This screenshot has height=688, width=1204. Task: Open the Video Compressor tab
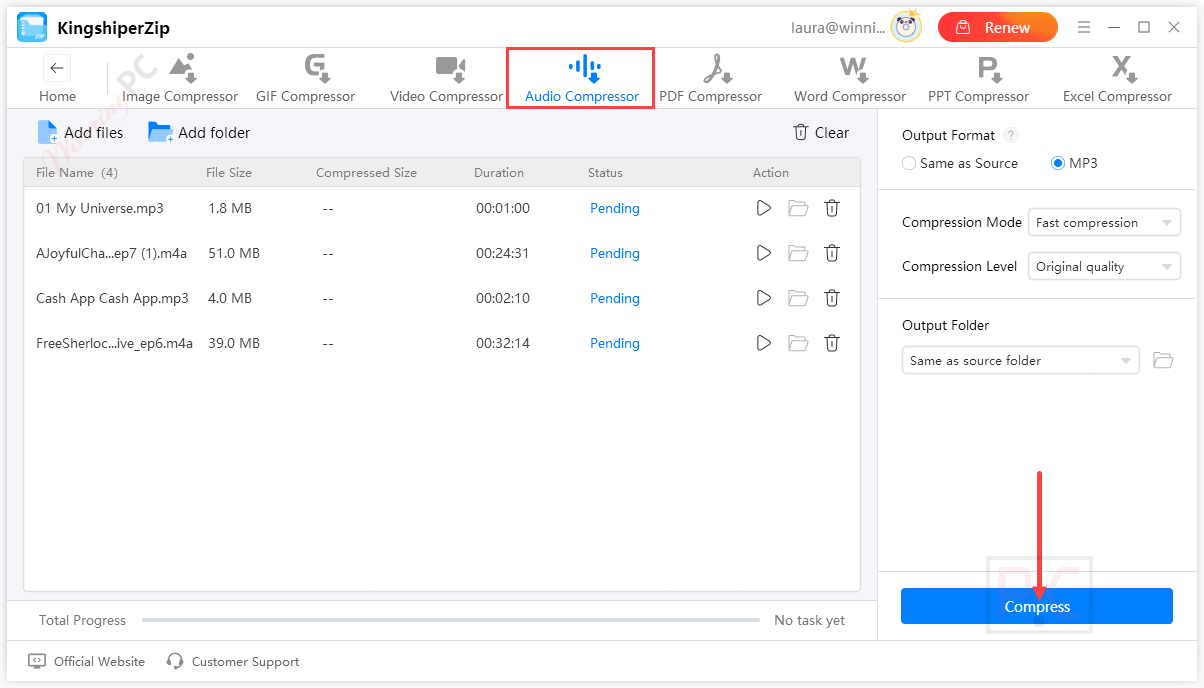tap(446, 79)
